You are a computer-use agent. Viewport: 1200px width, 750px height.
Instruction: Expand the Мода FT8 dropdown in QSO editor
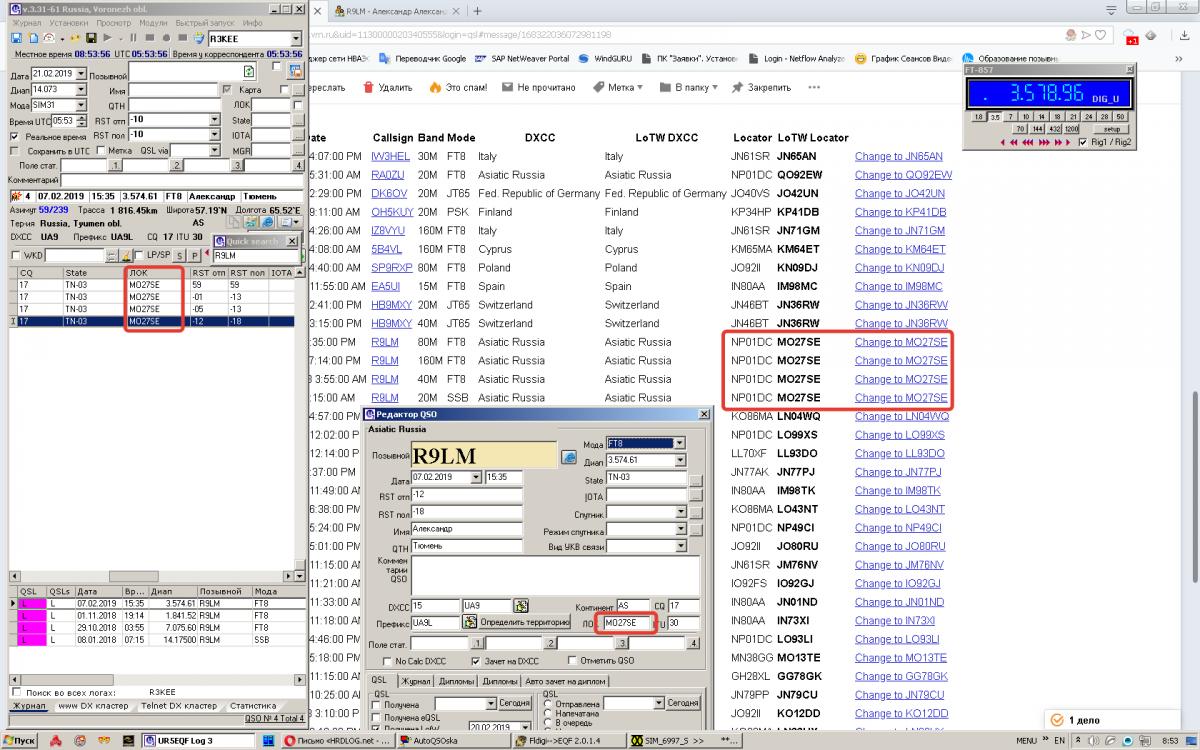679,443
